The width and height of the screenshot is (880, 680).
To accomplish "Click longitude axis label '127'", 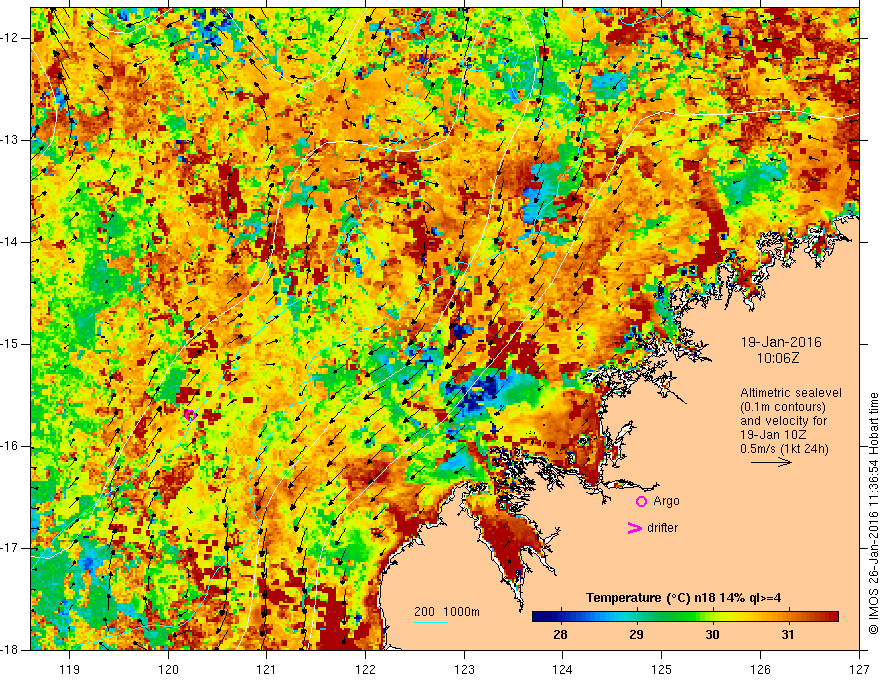I will 859,669.
